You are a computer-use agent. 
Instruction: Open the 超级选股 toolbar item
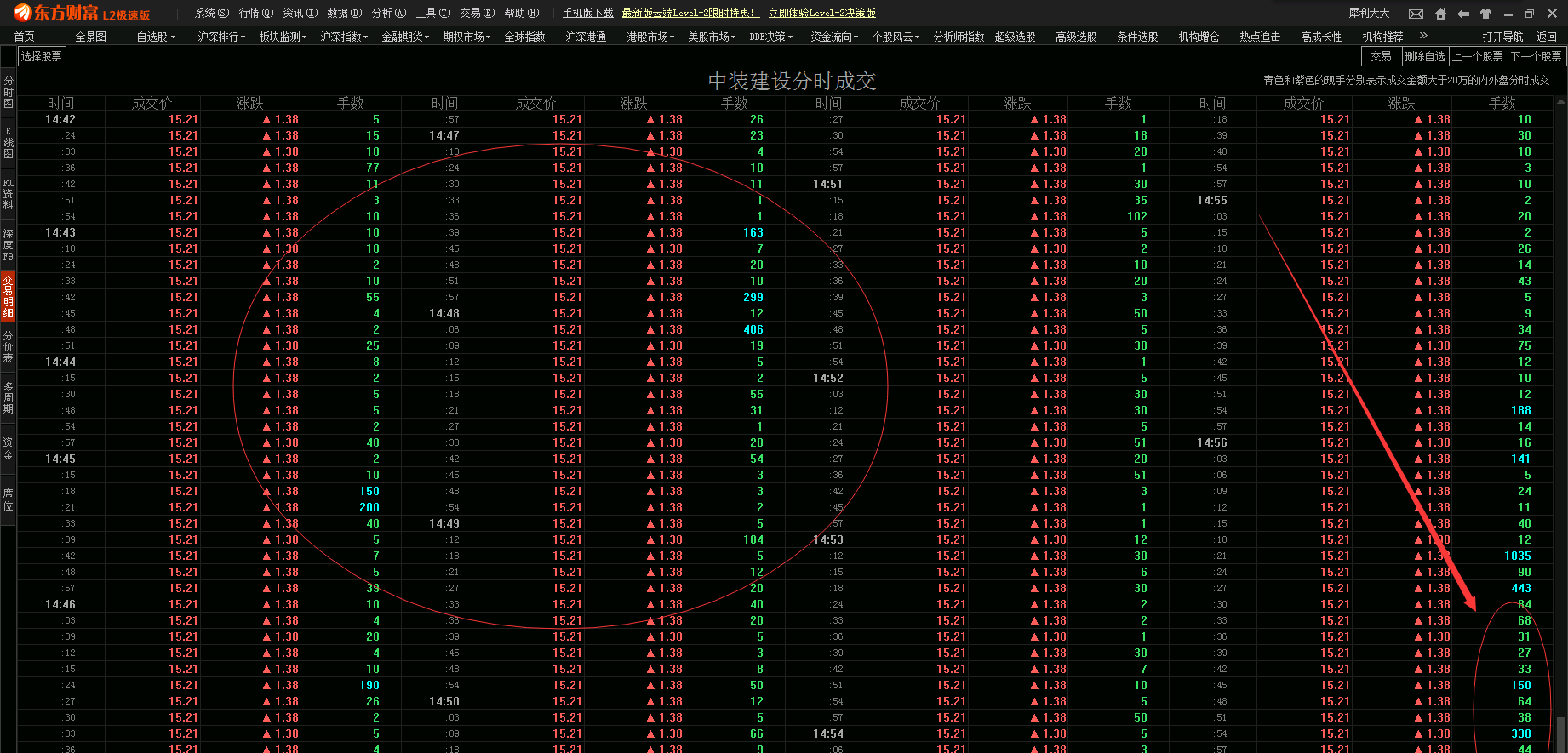point(1015,37)
